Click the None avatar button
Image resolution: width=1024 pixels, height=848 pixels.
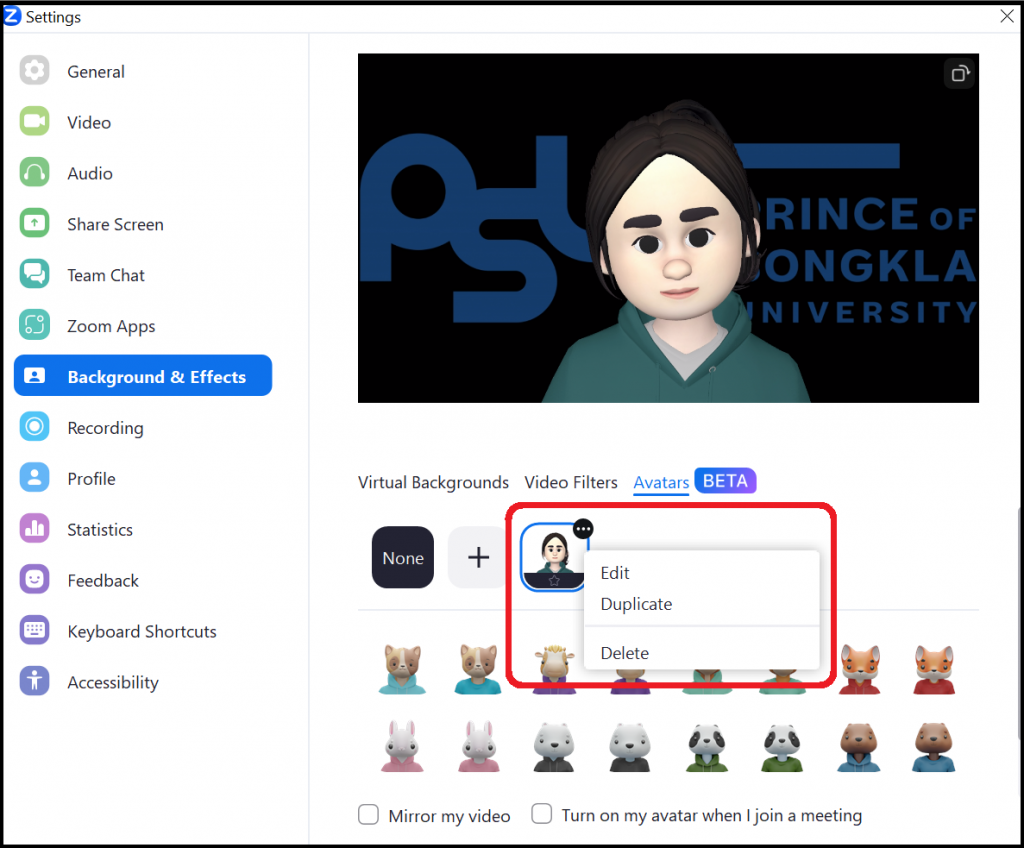(403, 558)
